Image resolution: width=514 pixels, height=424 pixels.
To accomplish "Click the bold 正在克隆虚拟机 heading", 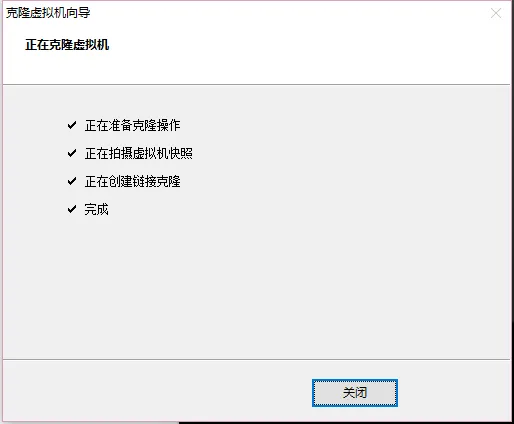I will (x=67, y=45).
